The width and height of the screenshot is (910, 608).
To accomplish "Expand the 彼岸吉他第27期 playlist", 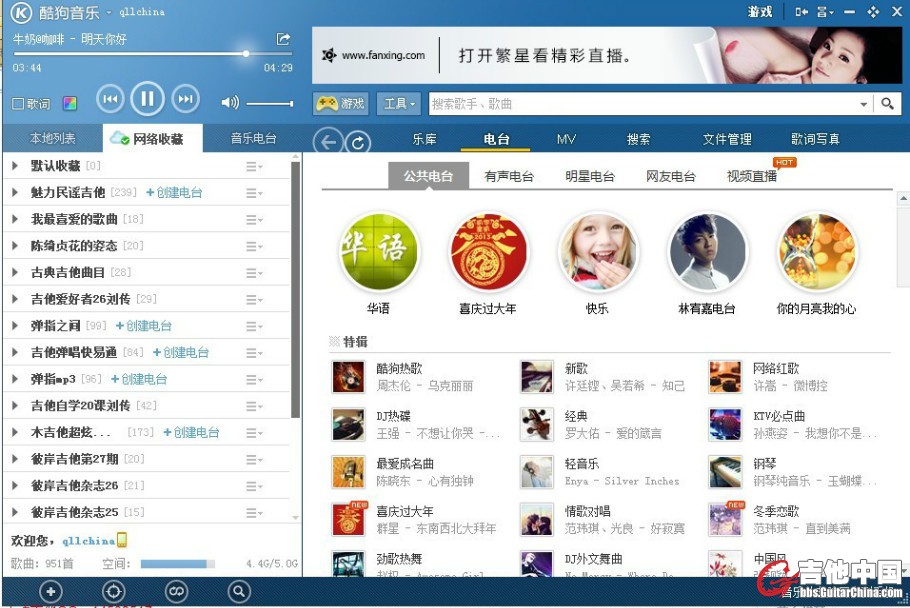I will pos(15,459).
